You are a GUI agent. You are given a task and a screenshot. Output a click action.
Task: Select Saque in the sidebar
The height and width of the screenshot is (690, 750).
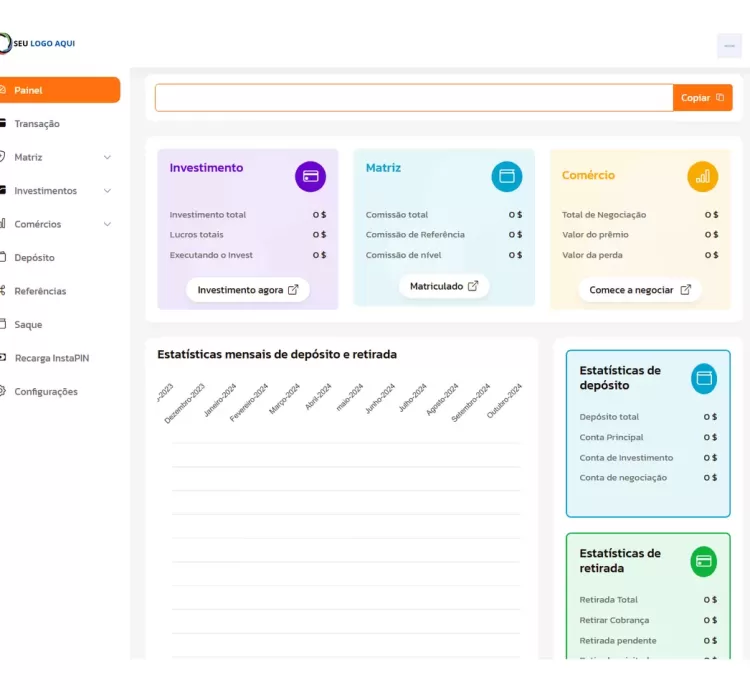pyautogui.click(x=28, y=325)
